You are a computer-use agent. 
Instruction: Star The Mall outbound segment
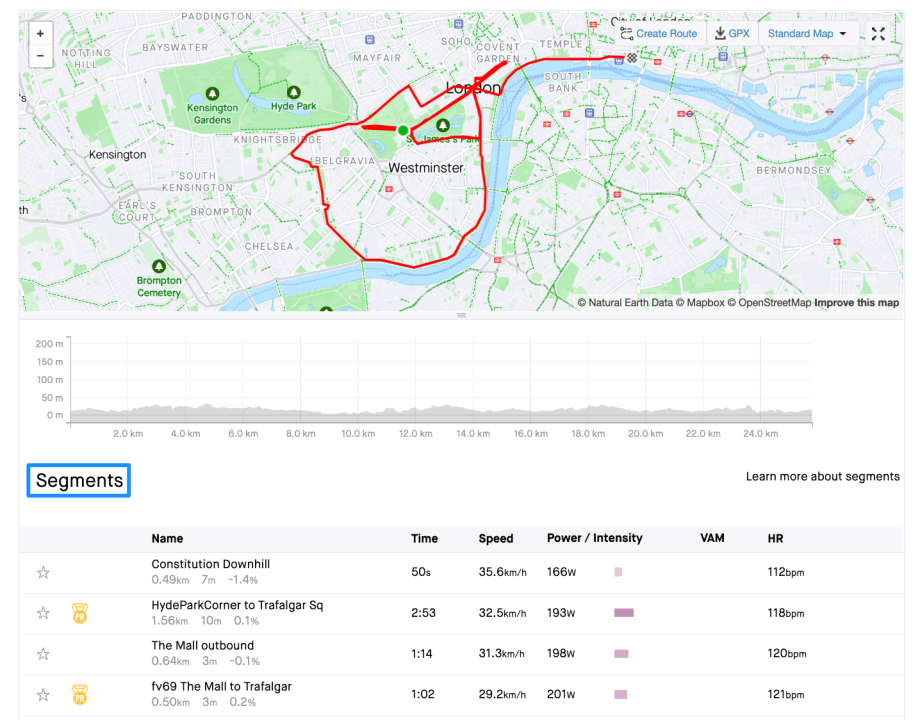[x=43, y=654]
